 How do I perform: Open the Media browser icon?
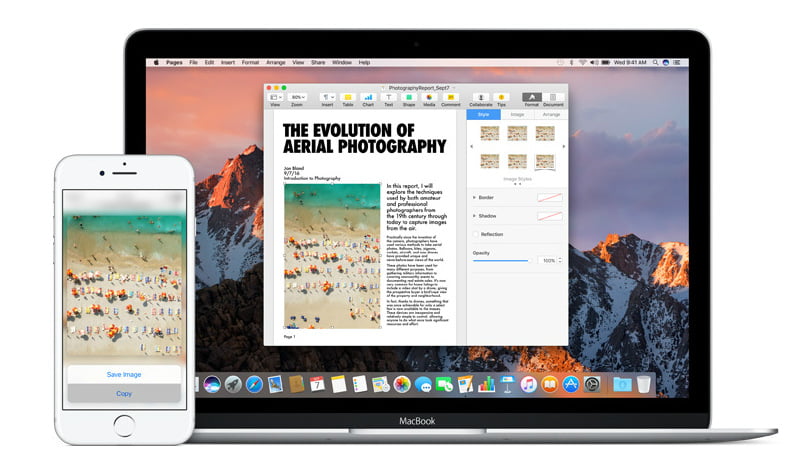tap(429, 98)
